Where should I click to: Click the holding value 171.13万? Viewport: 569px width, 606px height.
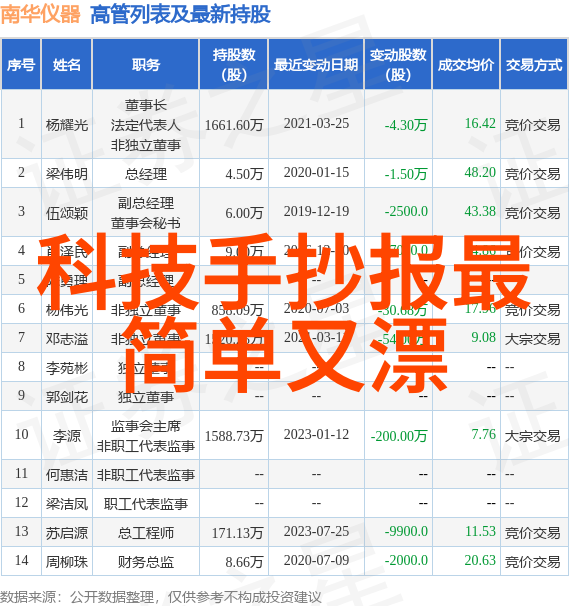pyautogui.click(x=237, y=533)
